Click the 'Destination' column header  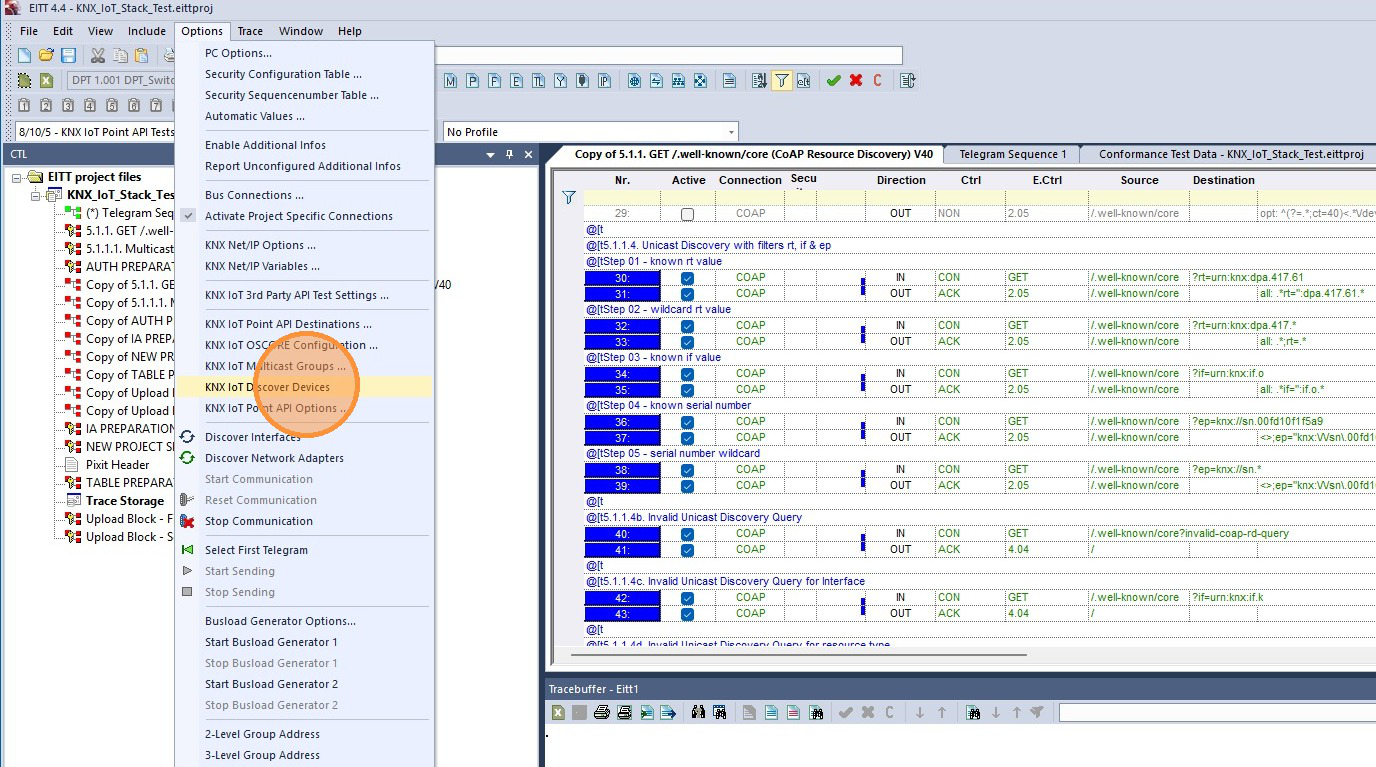coord(1223,180)
